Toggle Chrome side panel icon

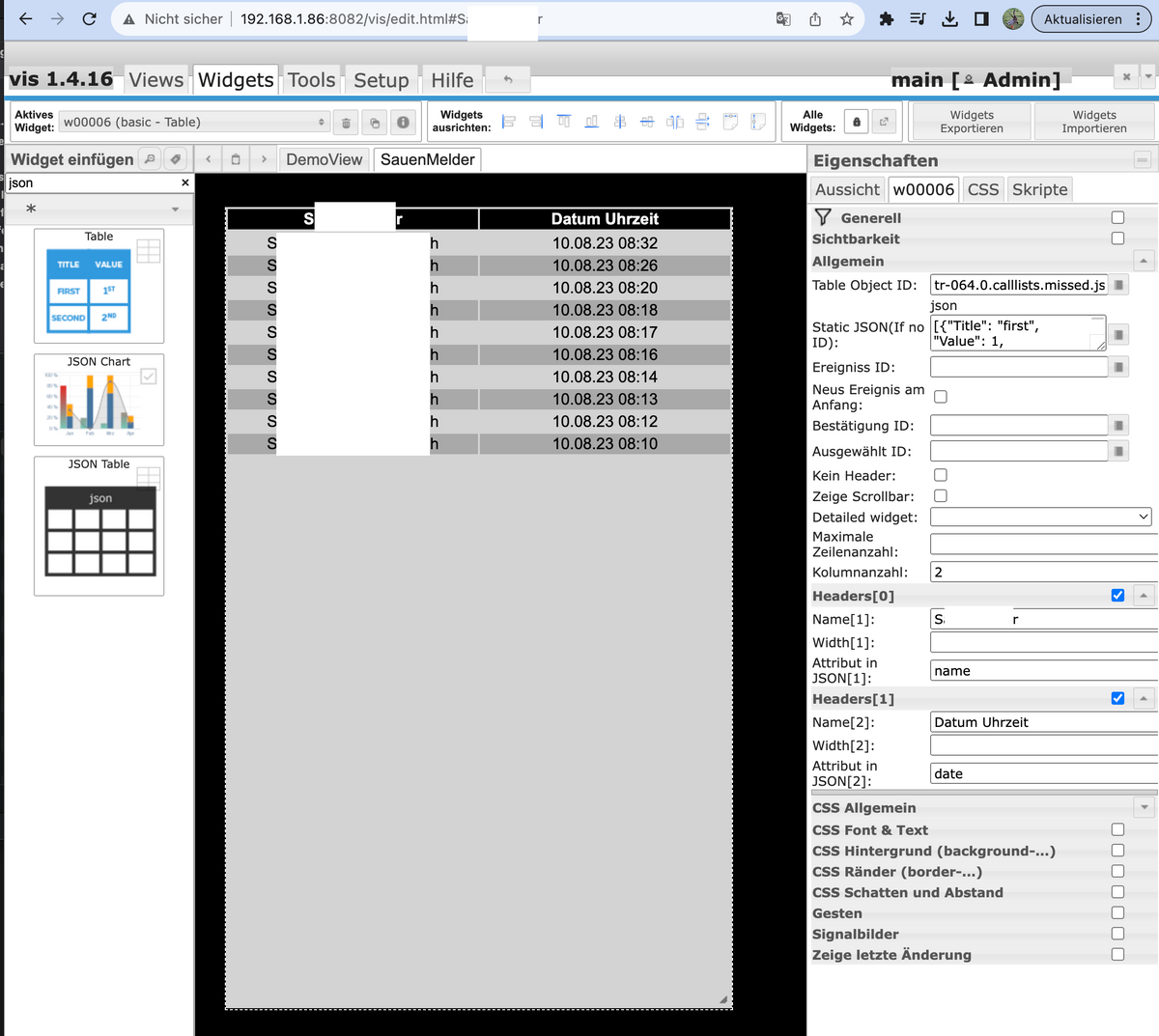(981, 19)
